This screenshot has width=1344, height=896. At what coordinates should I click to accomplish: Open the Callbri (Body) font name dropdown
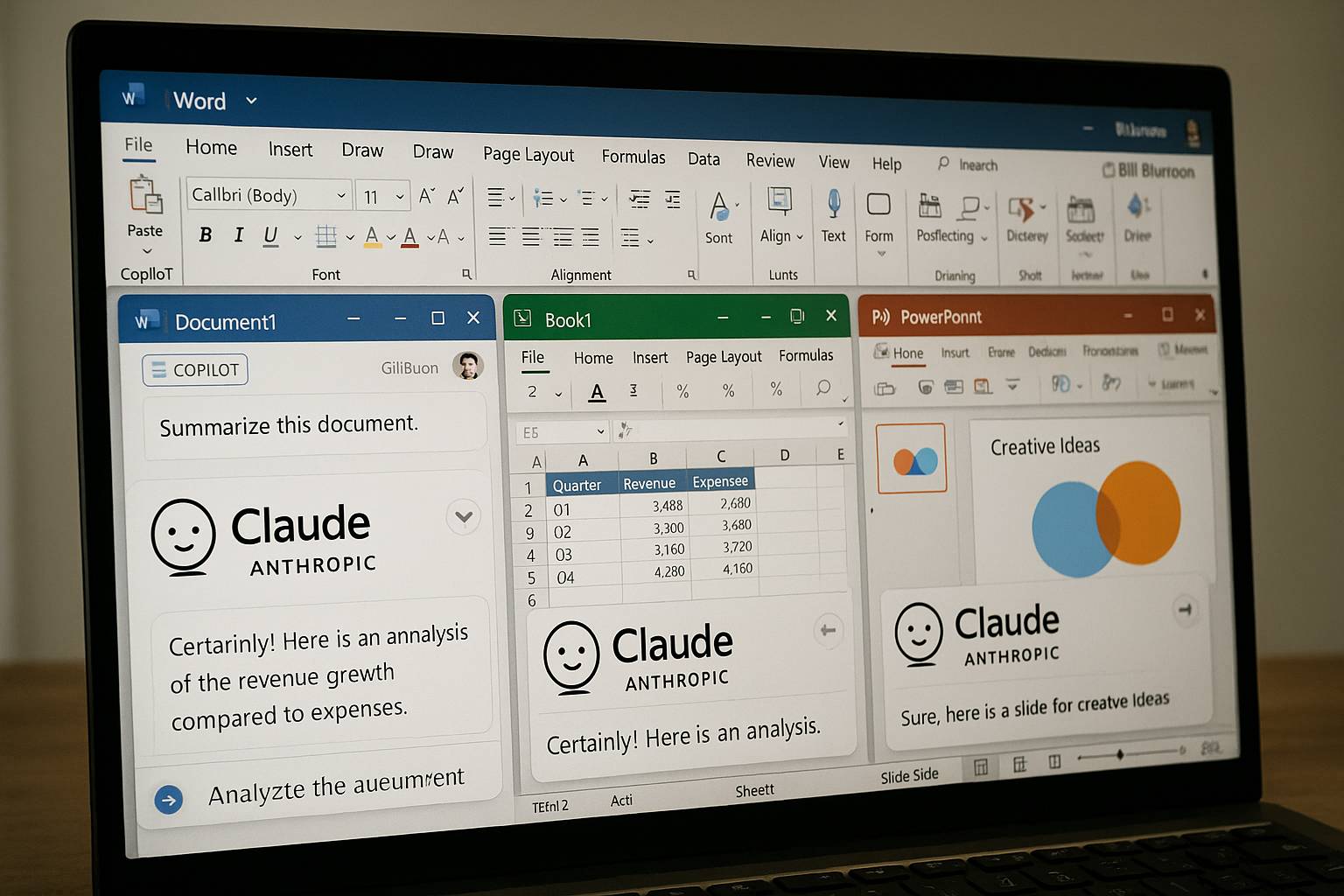(x=341, y=196)
